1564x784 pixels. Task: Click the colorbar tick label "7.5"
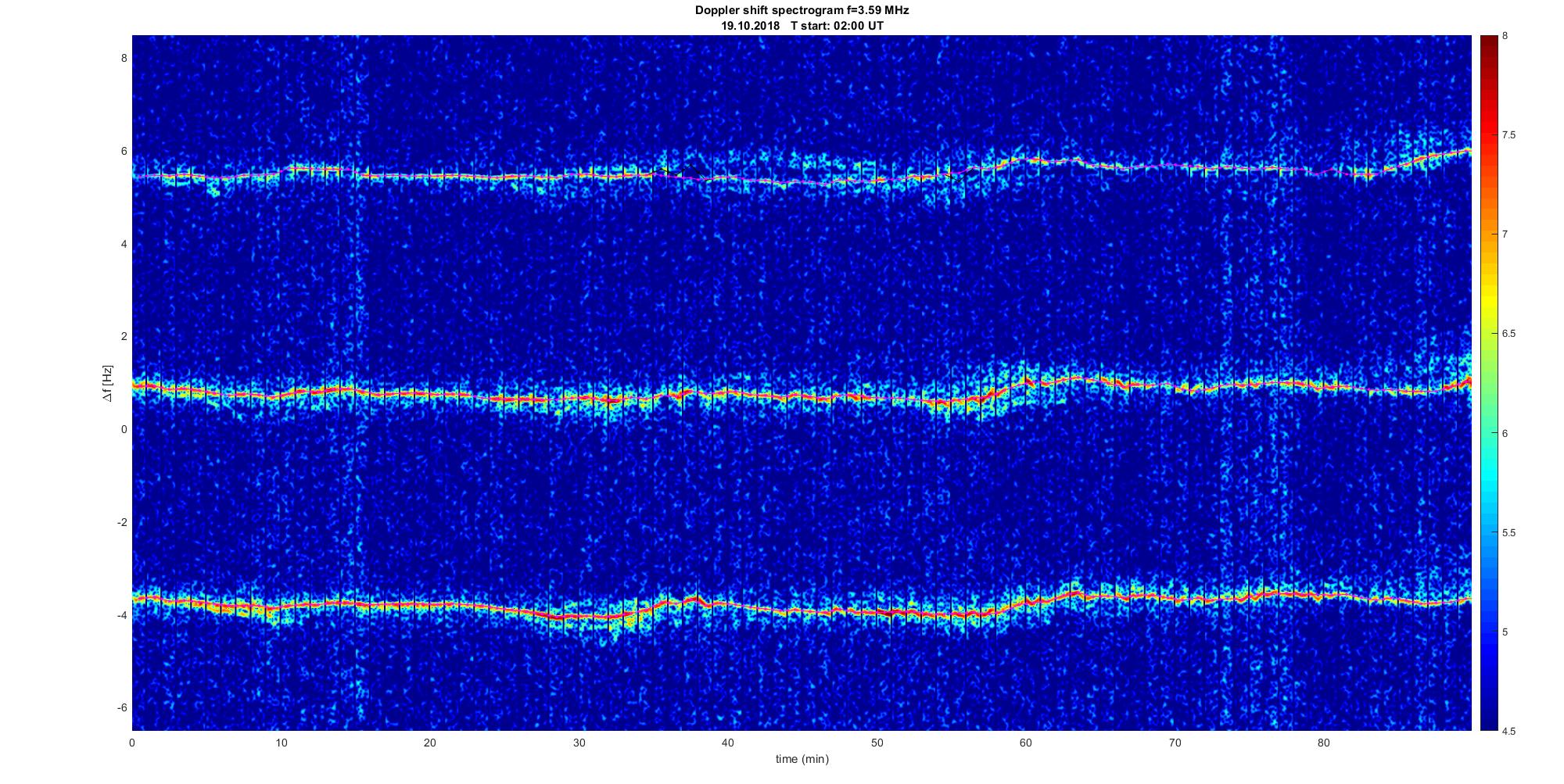click(1508, 135)
